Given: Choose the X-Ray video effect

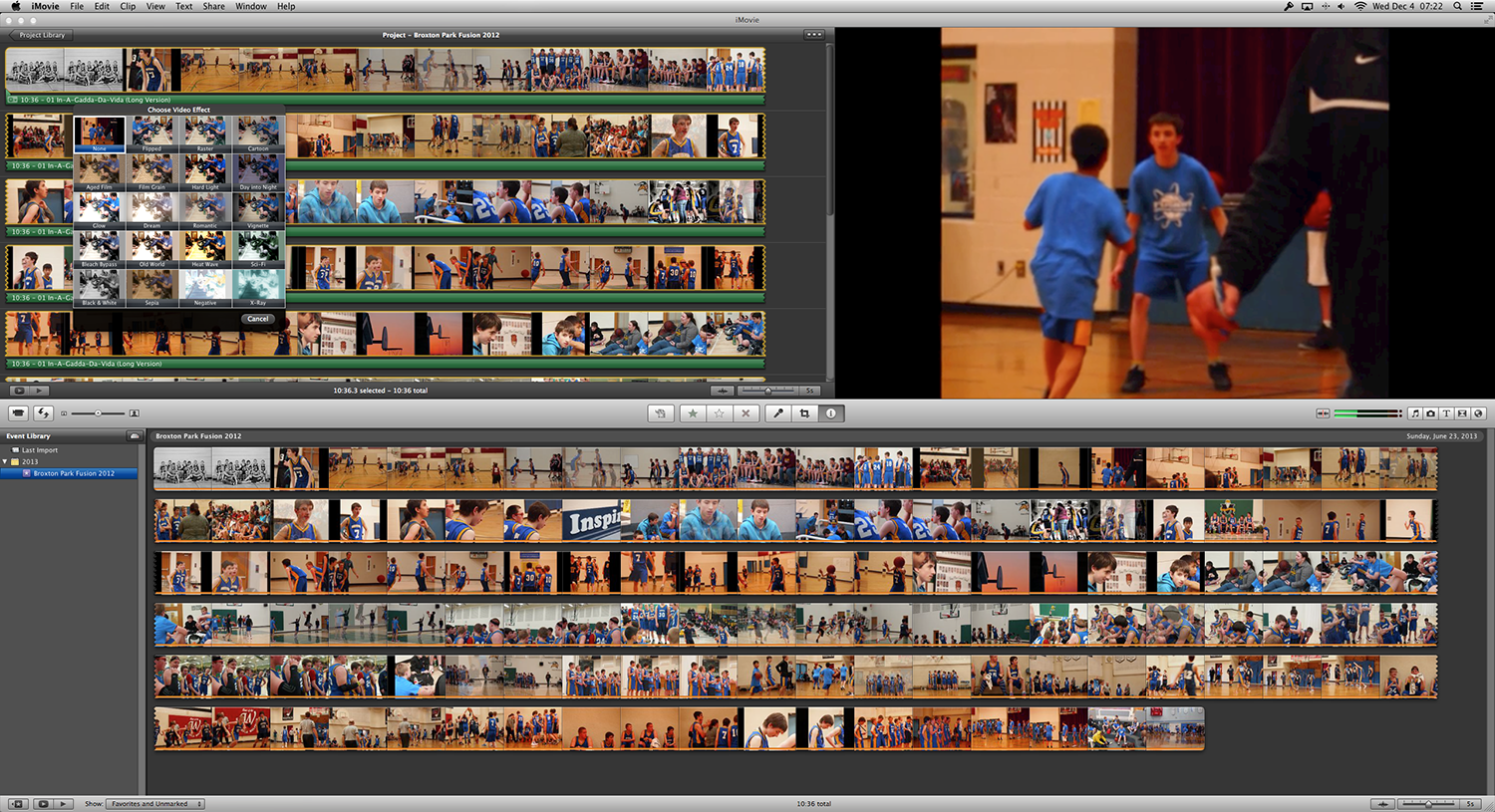Looking at the screenshot, I should tap(258, 288).
